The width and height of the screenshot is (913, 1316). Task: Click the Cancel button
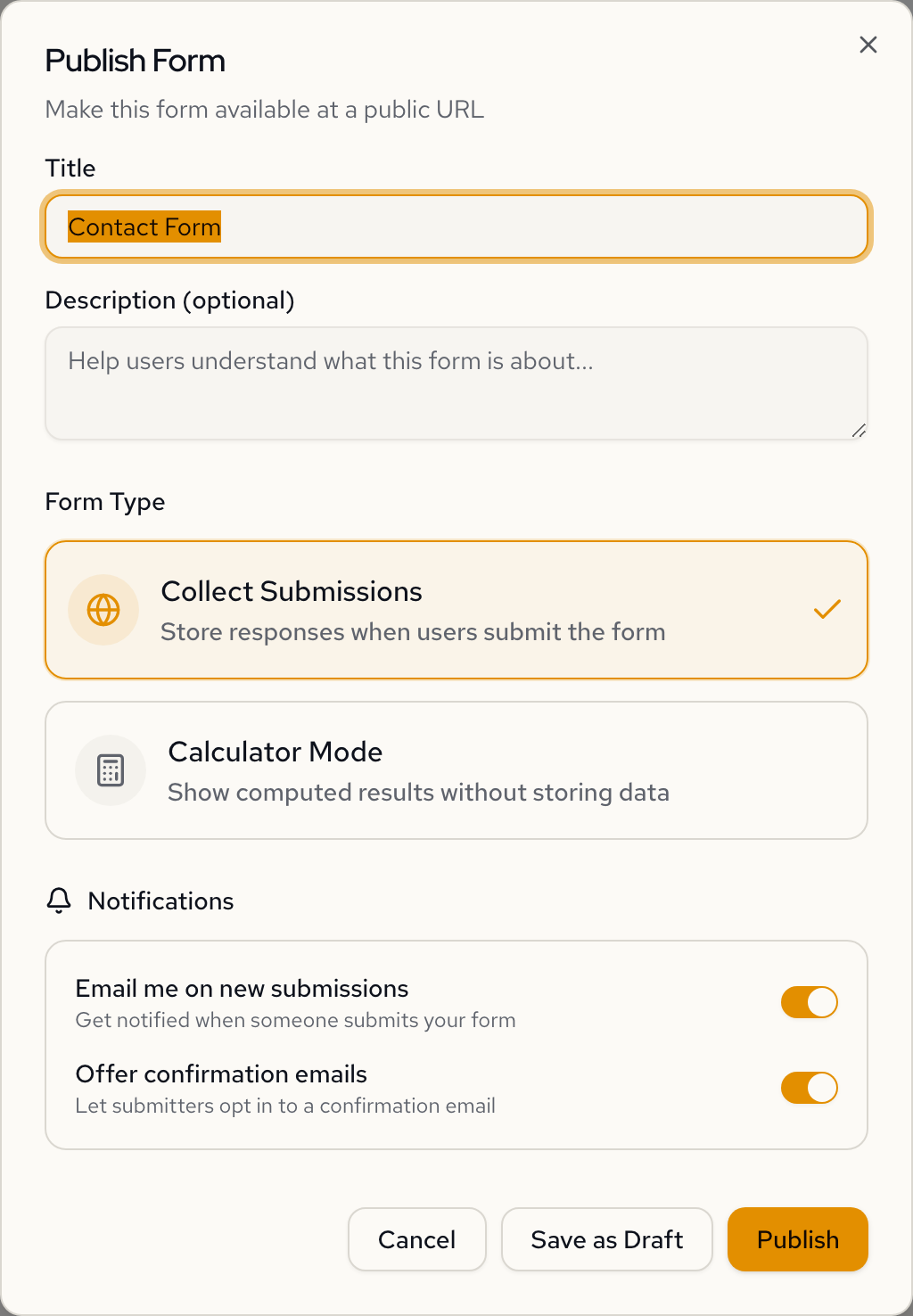[416, 1239]
